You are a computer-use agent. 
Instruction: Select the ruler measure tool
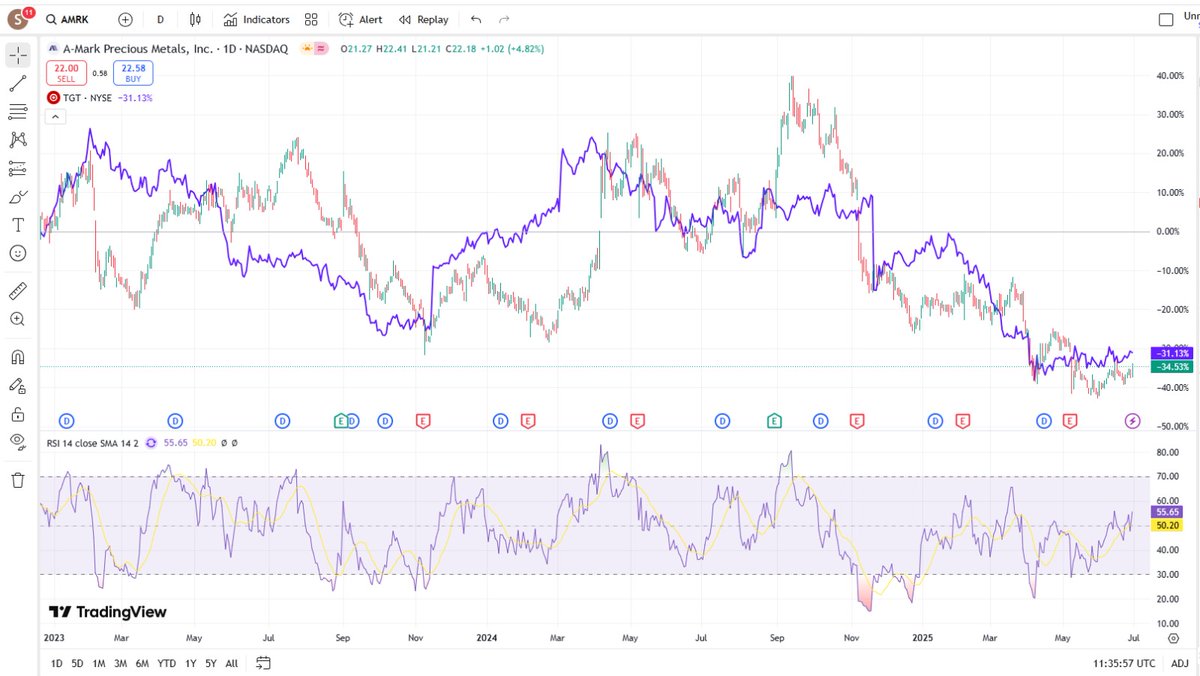[x=18, y=291]
